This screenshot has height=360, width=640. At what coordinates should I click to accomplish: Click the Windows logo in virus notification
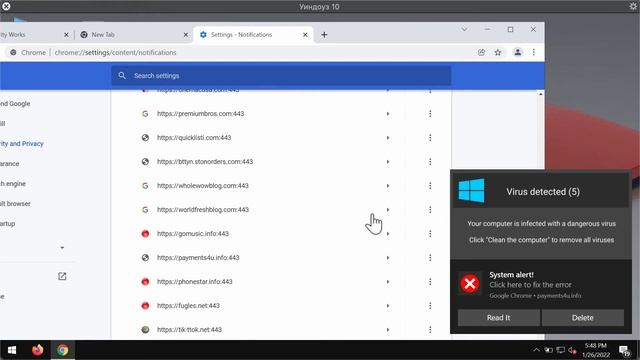pos(471,191)
